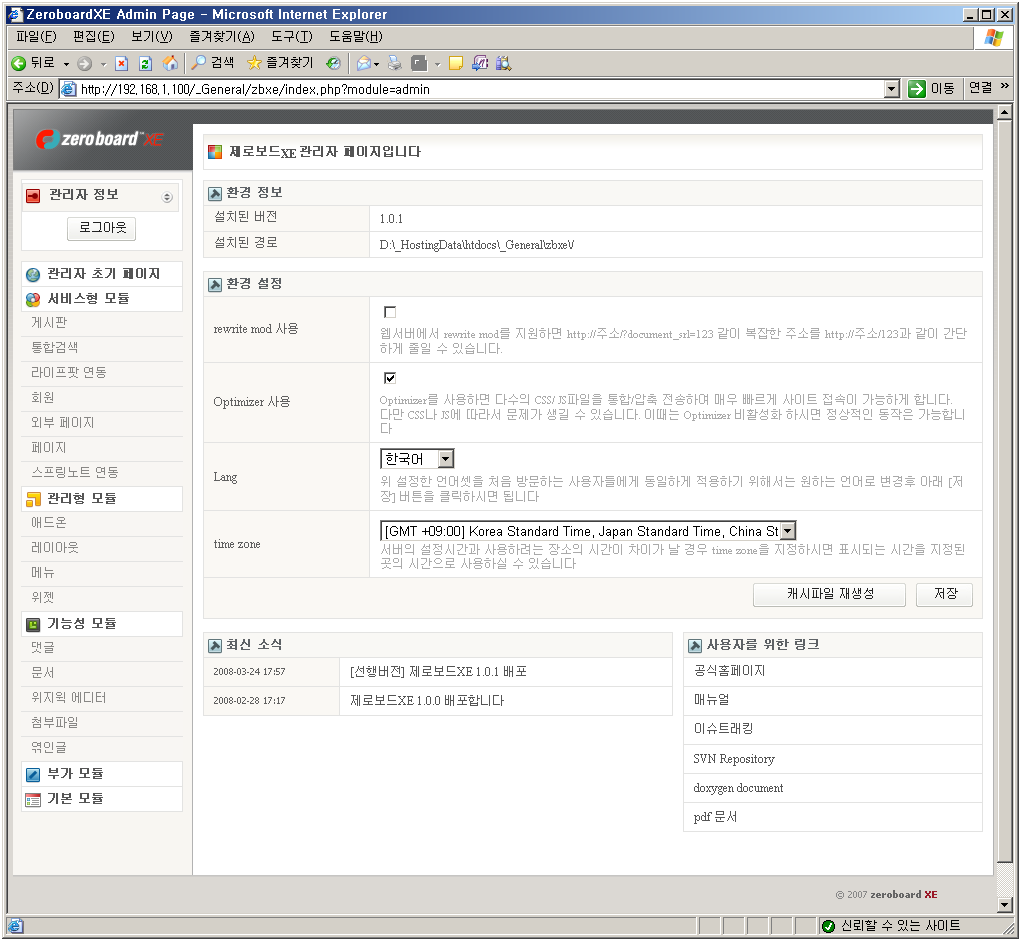Open Favorites (즐겨찾기) star button

[280, 63]
